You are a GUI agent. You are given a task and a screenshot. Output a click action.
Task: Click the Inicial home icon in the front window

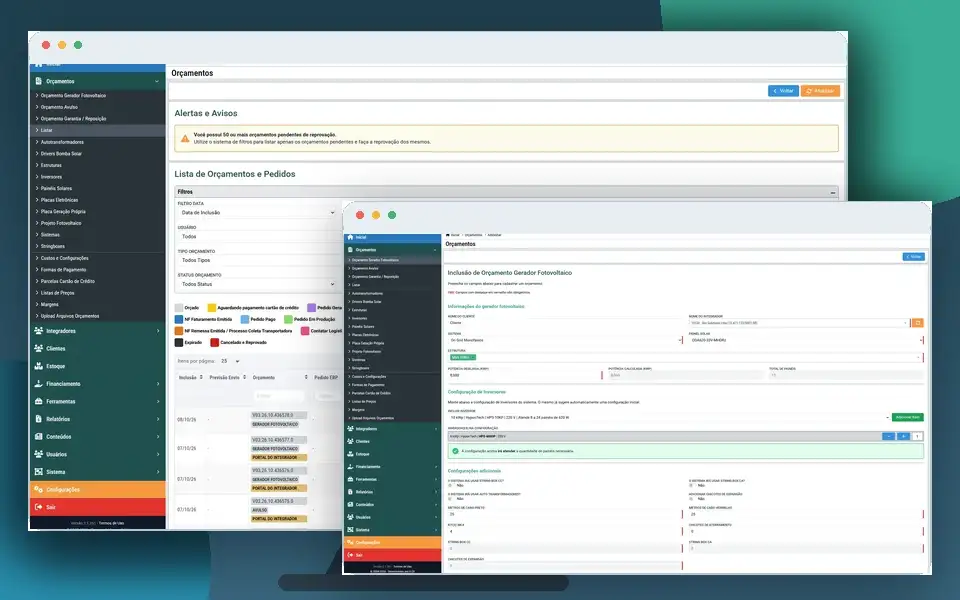point(350,237)
